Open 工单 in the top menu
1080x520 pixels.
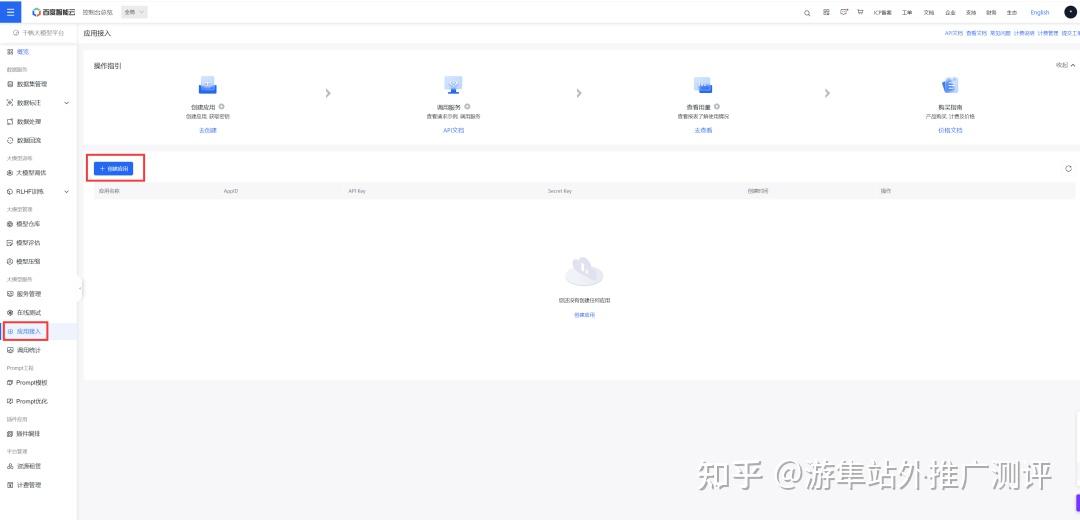[907, 12]
